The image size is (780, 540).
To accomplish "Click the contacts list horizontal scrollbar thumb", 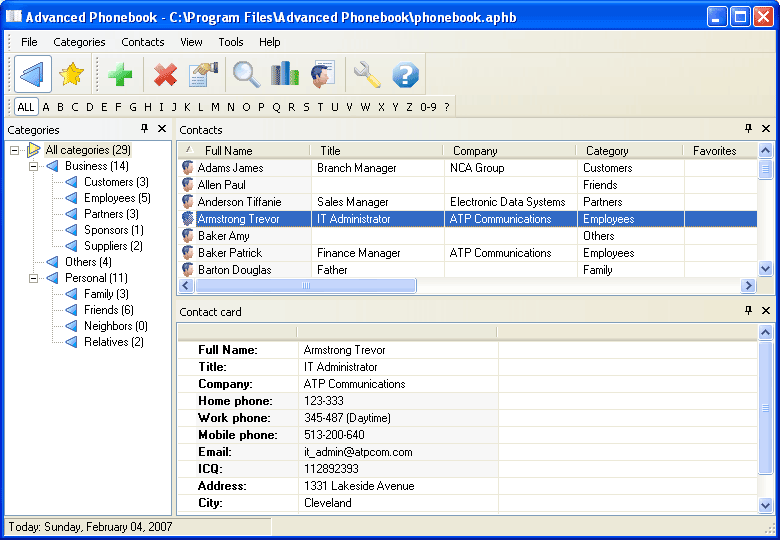I will click(x=305, y=286).
